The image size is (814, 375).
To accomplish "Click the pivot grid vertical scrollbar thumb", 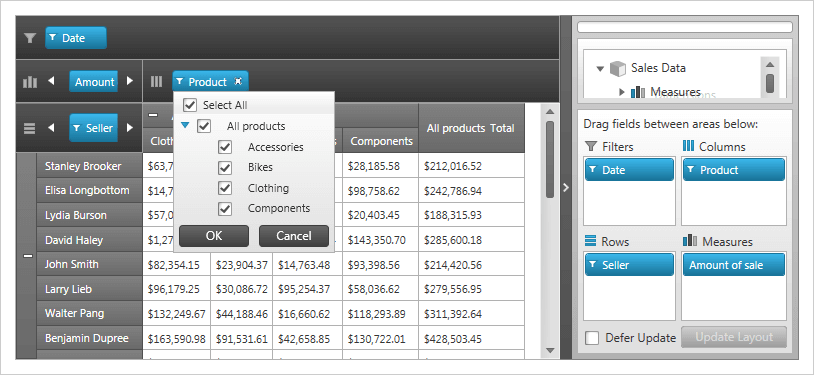I will coord(550,159).
